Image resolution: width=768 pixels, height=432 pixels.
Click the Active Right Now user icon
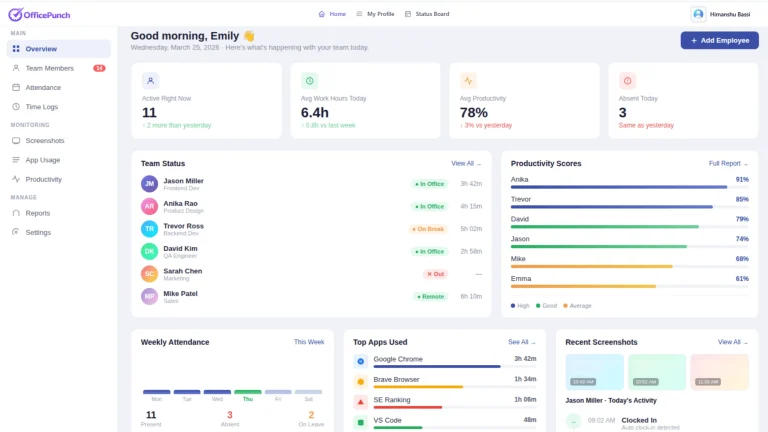150,81
